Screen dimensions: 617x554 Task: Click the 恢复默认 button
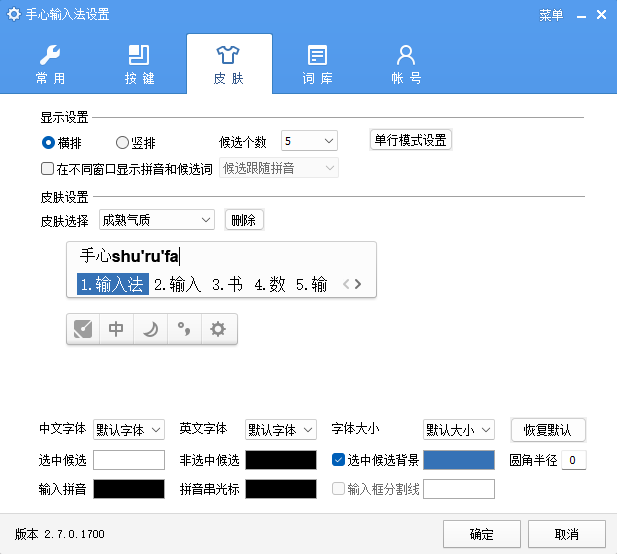coord(548,430)
